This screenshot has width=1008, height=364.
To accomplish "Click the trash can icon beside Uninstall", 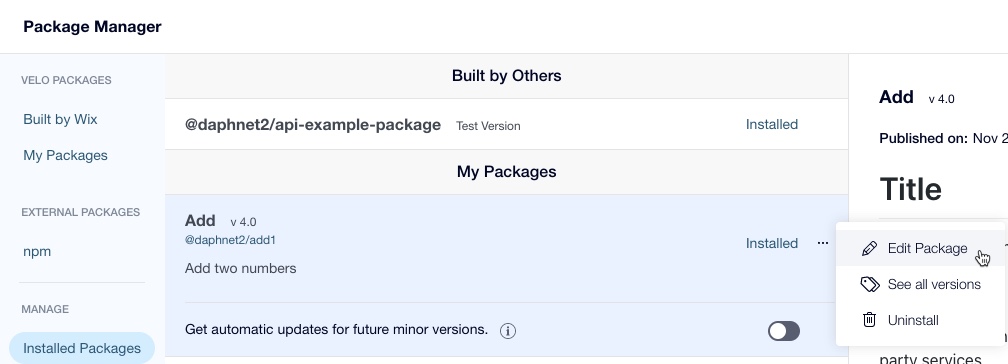I will click(x=869, y=320).
